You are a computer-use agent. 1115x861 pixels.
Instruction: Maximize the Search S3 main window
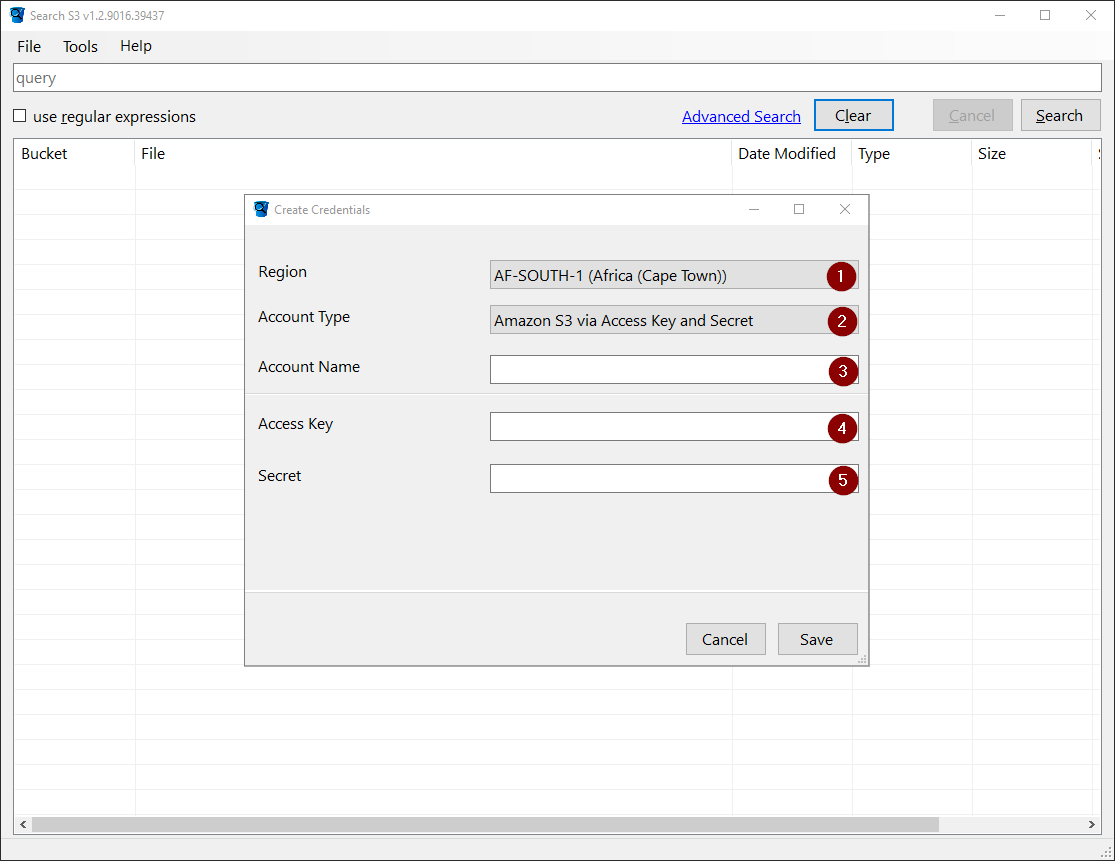pos(1045,15)
